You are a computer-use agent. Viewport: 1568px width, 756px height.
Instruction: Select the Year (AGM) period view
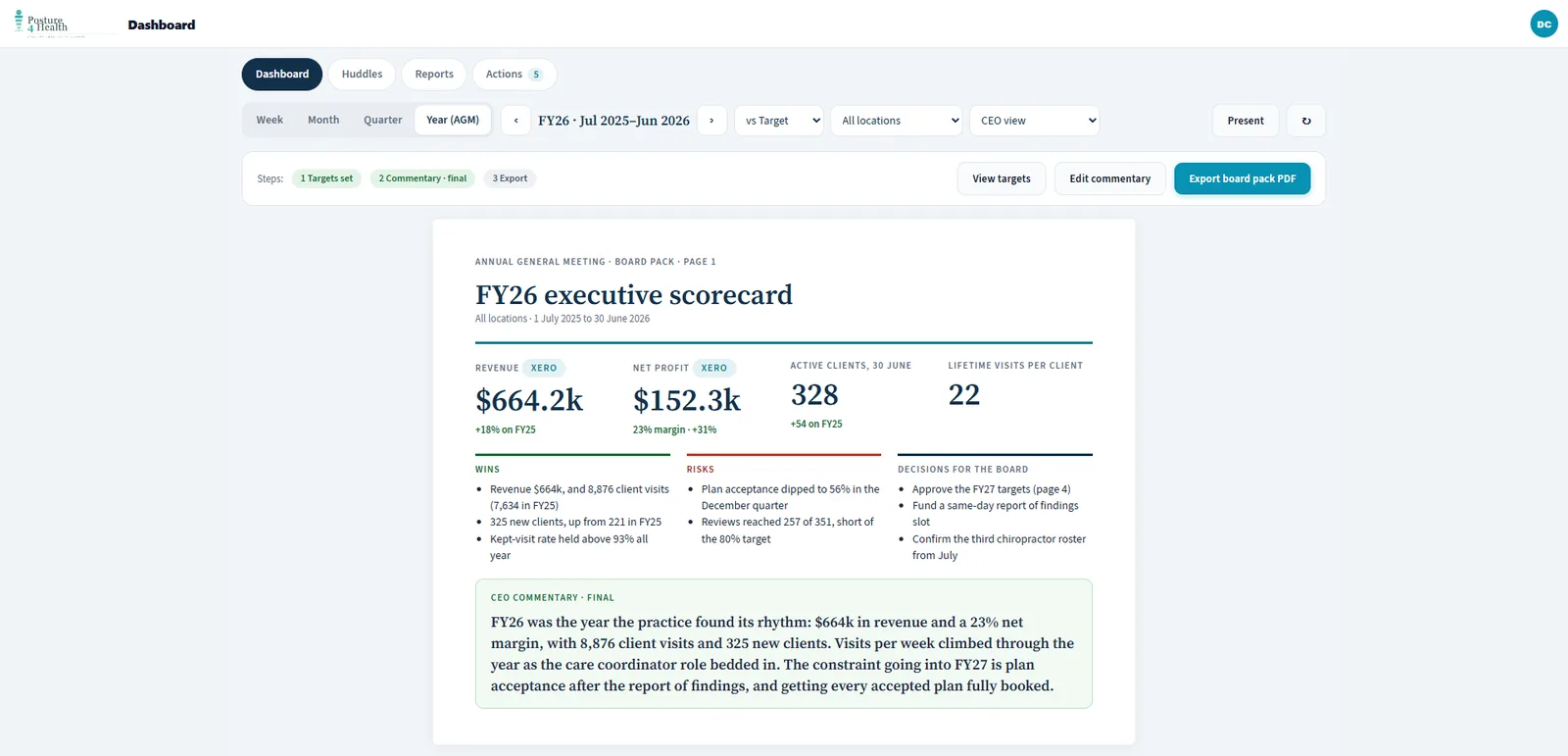[x=453, y=120]
